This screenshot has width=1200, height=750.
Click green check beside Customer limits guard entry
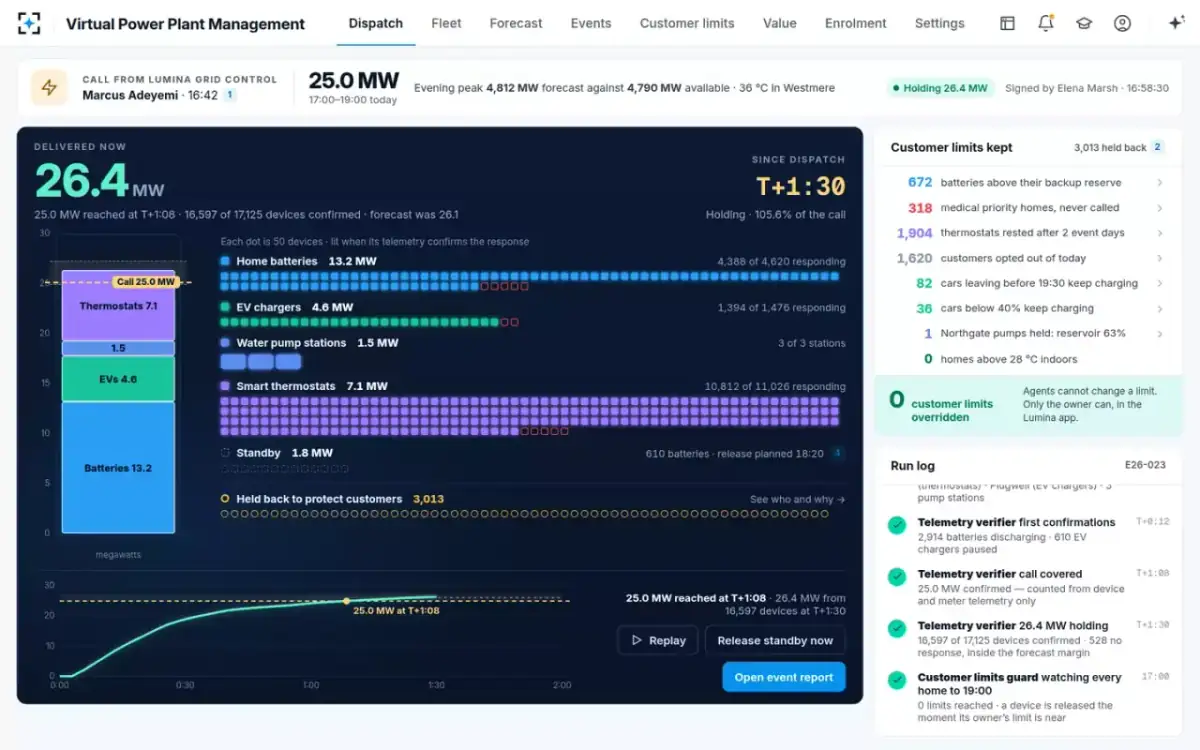[x=897, y=680]
